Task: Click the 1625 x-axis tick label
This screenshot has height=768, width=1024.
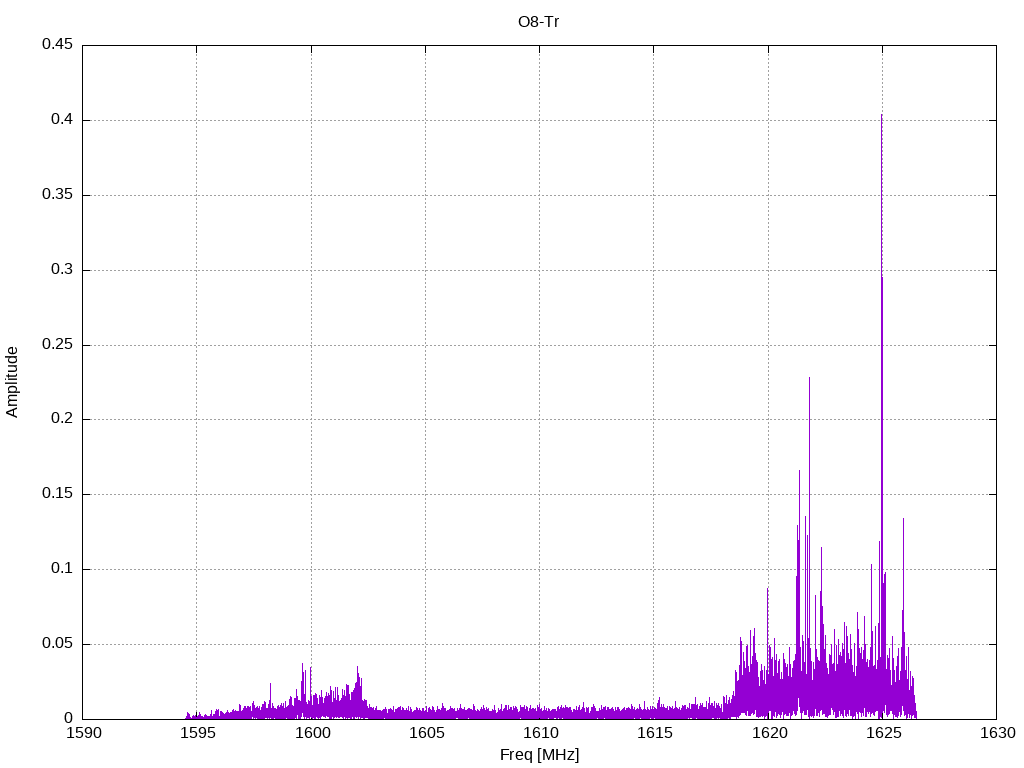Action: tap(883, 733)
